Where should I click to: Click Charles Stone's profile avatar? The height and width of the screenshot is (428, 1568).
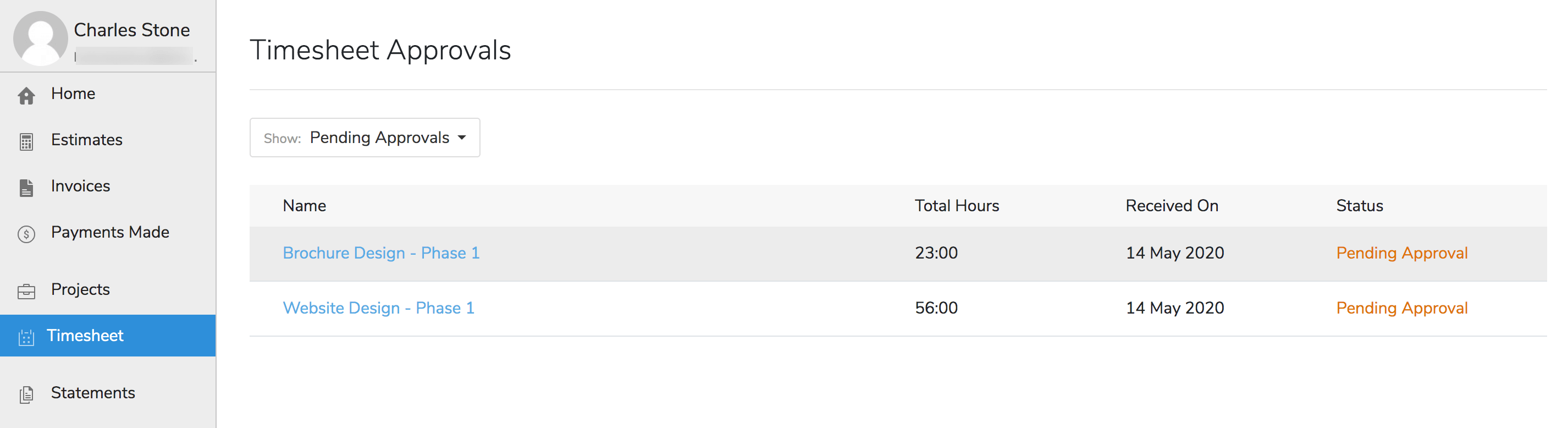point(40,39)
